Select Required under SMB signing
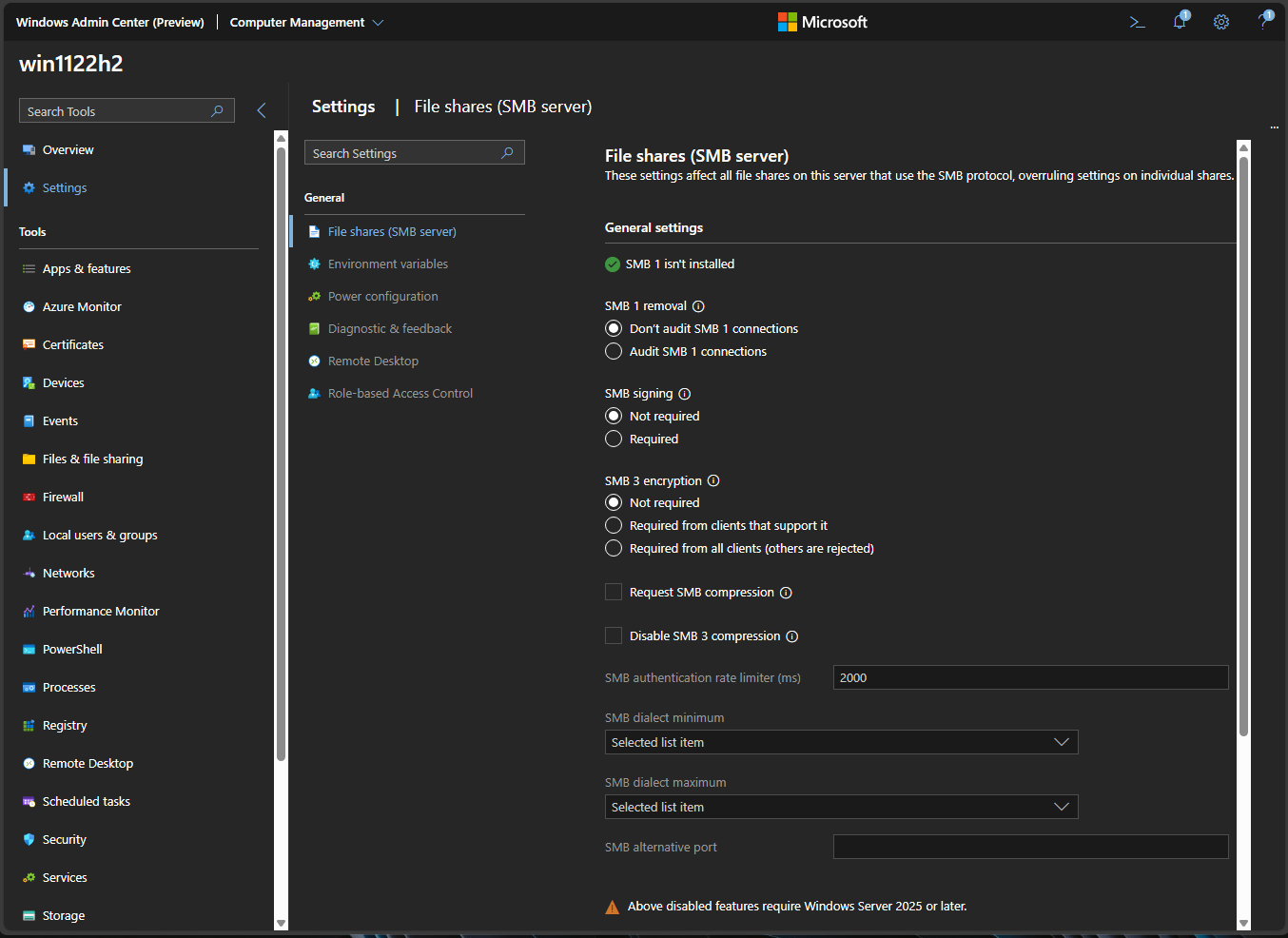Screen dimensions: 1288x938 614,440
